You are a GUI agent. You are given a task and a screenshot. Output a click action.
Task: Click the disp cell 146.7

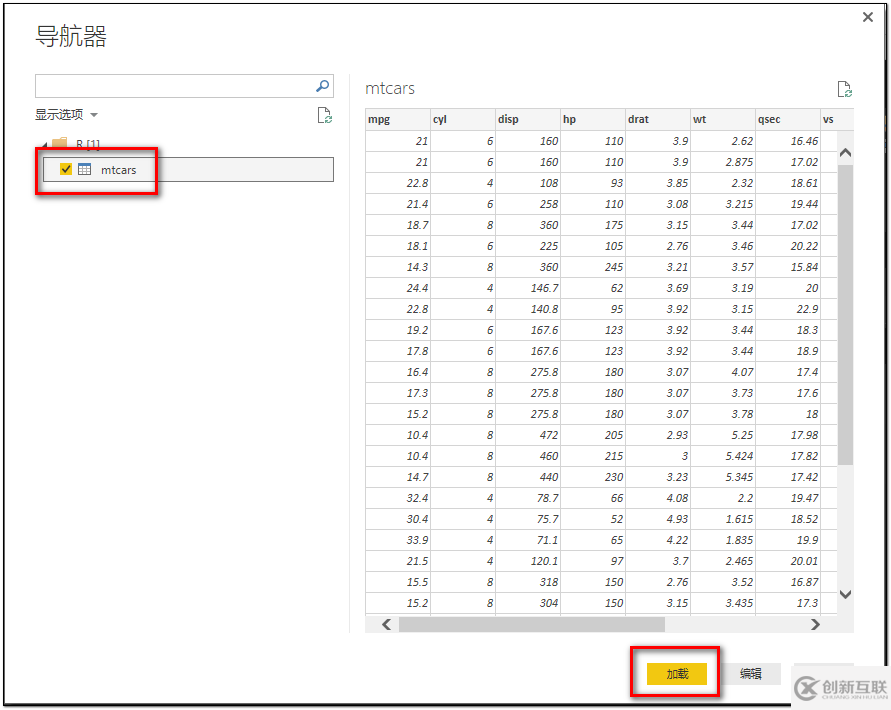pos(527,288)
